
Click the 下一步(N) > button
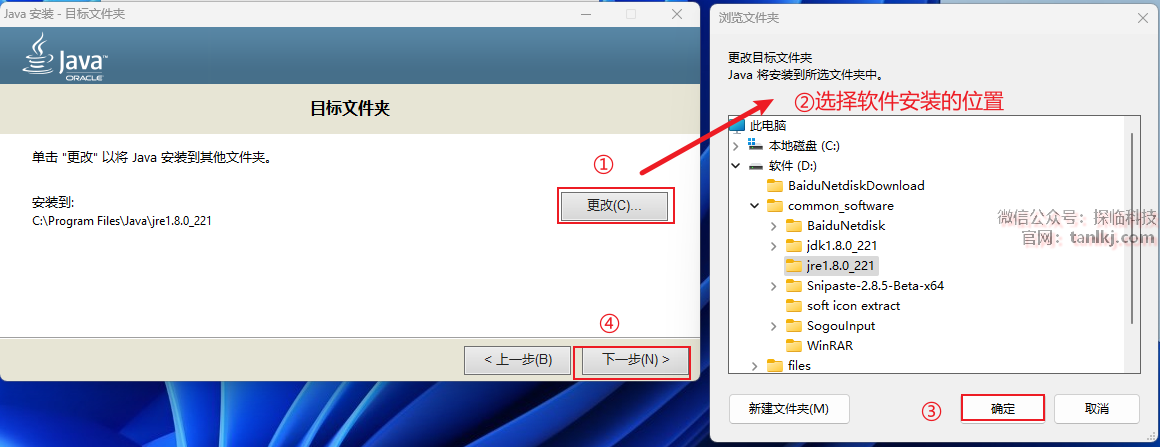pos(635,360)
